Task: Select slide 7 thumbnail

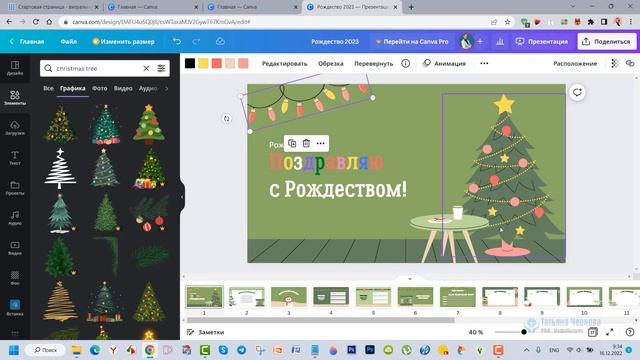Action: [x=458, y=297]
